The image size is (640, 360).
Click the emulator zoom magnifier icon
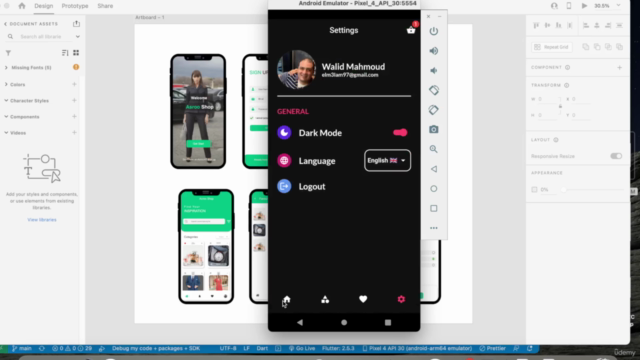[433, 149]
